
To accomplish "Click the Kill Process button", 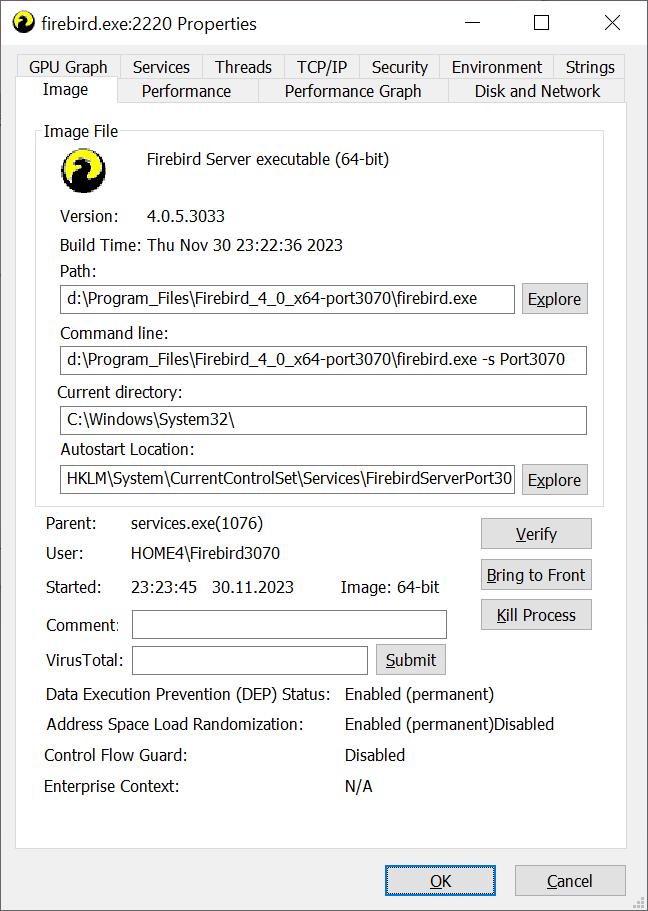I will 536,615.
